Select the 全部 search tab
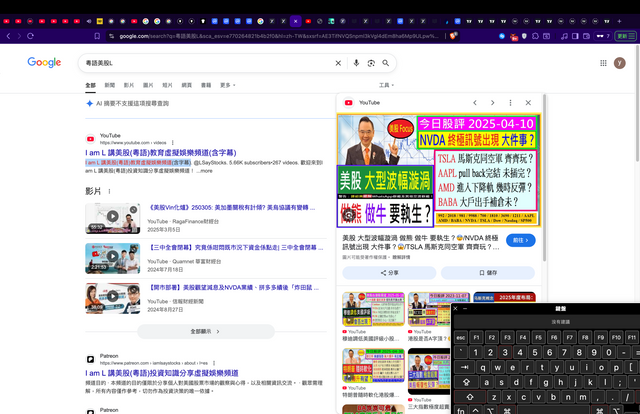The width and height of the screenshot is (640, 414). [x=90, y=85]
